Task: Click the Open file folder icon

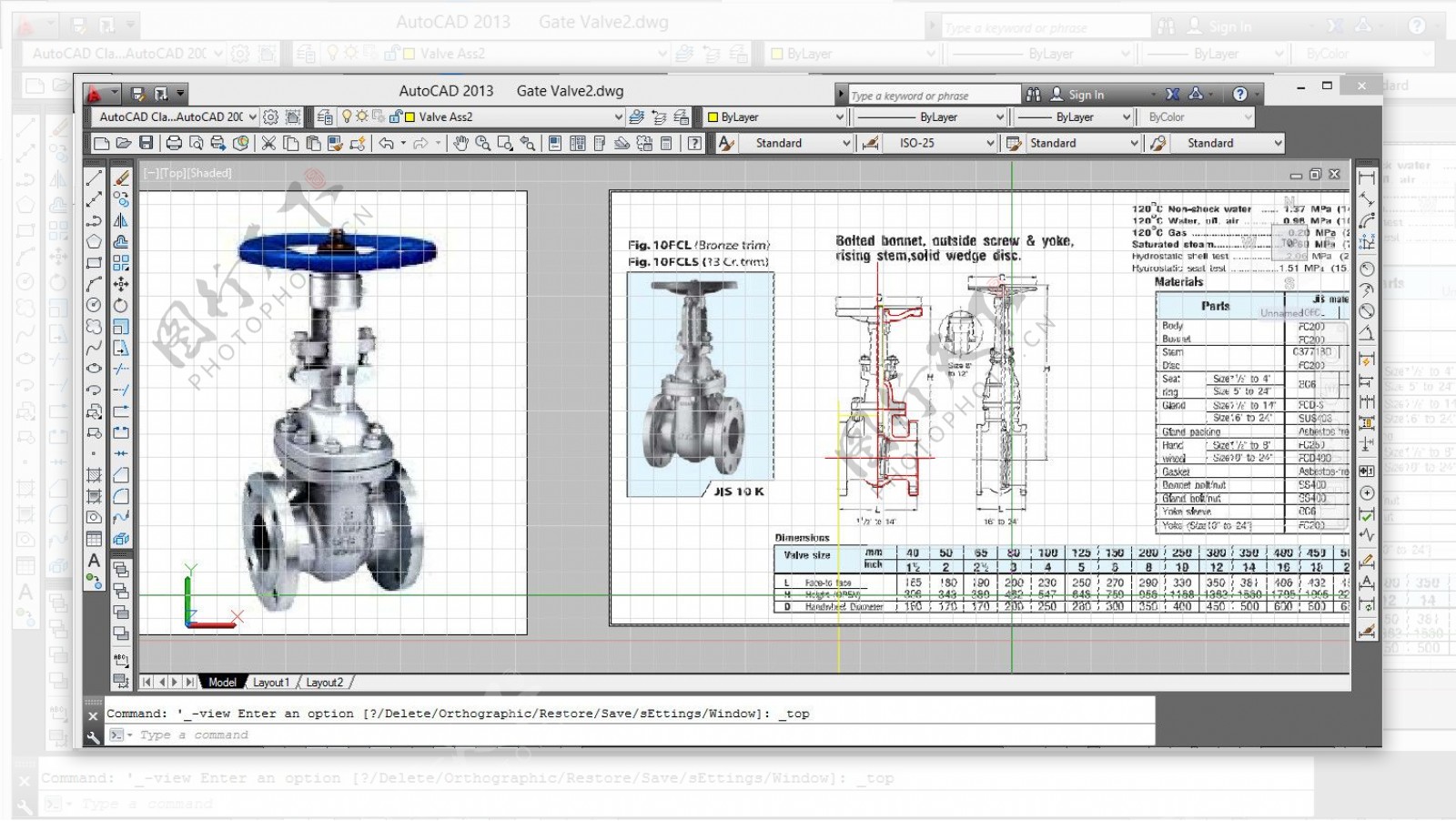Action: click(x=124, y=143)
